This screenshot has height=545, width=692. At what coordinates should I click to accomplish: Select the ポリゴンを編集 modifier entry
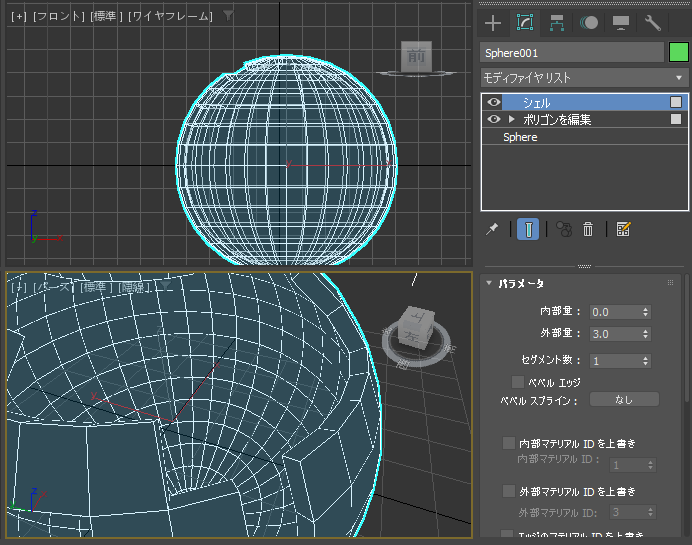coord(557,120)
